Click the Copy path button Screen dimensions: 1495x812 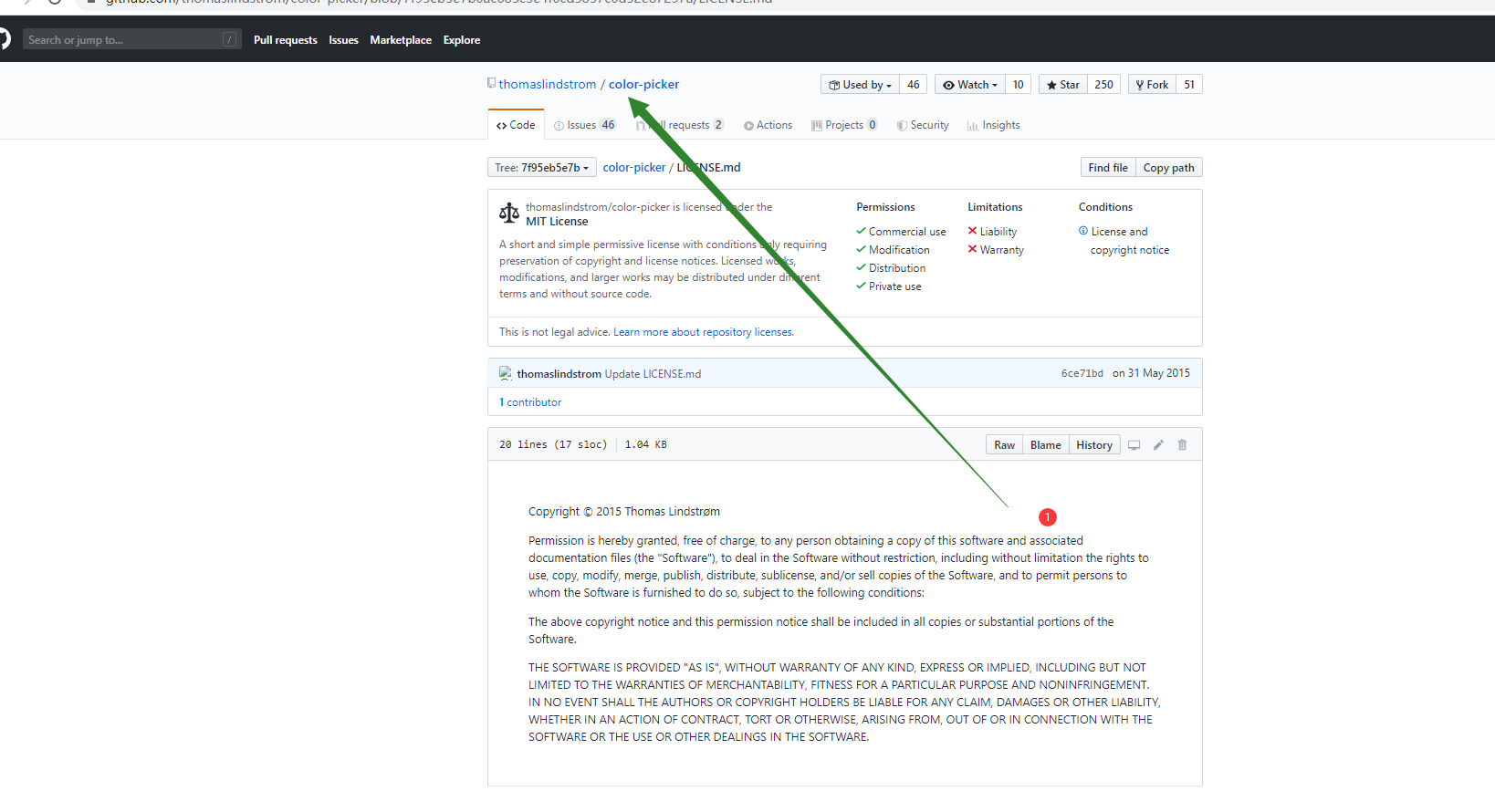pyautogui.click(x=1169, y=168)
